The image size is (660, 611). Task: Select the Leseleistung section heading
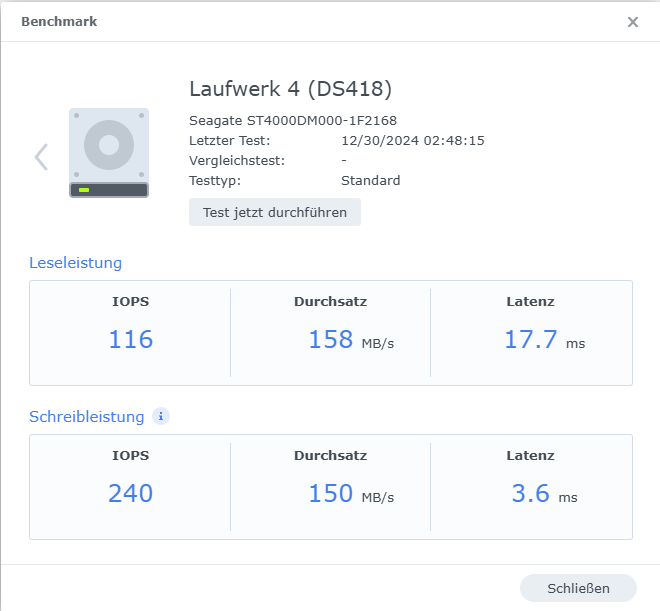click(76, 263)
